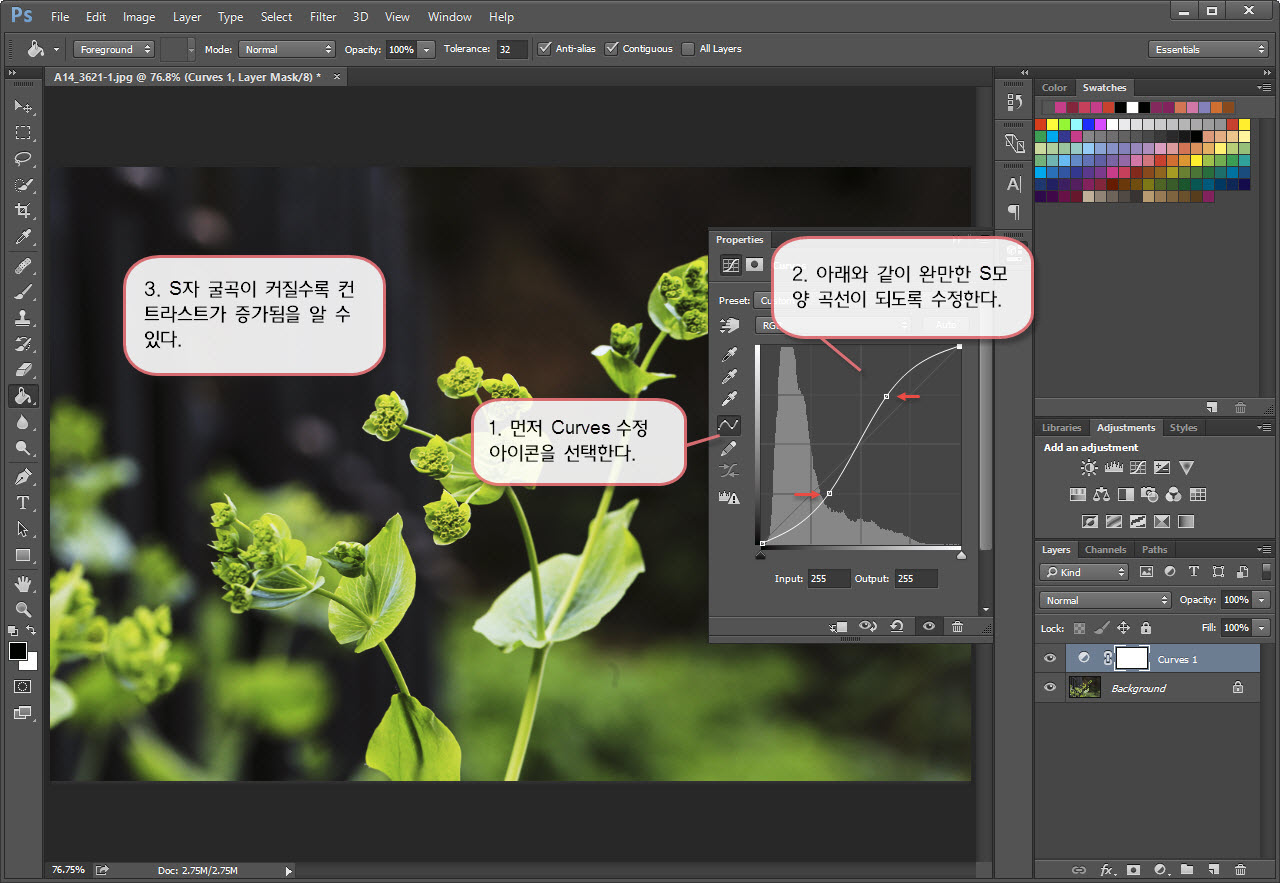Select the Move tool
The width and height of the screenshot is (1280, 883).
point(22,106)
